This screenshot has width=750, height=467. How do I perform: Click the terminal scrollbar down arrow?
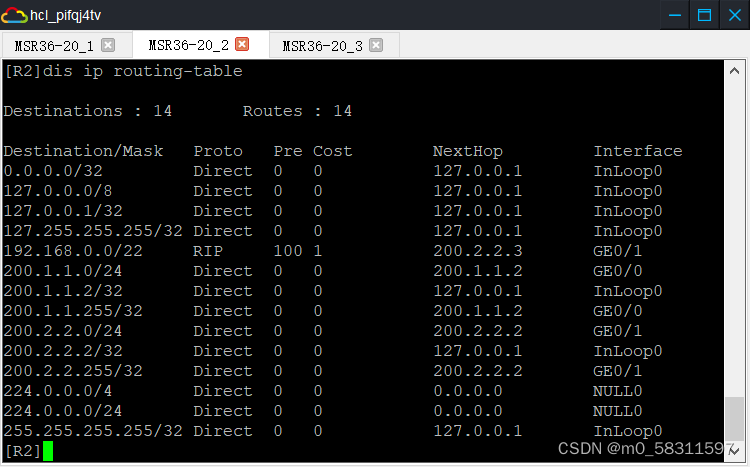[735, 451]
